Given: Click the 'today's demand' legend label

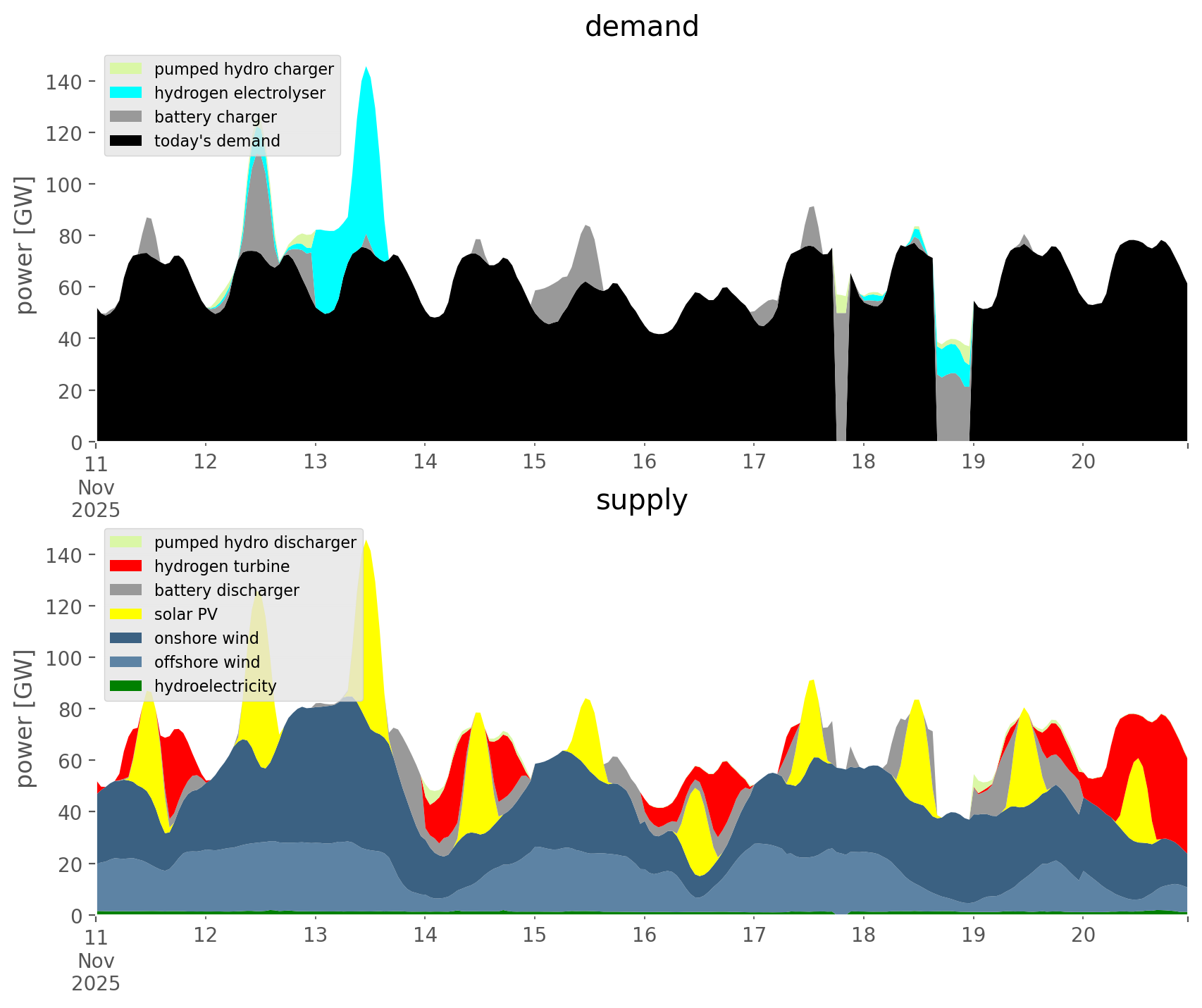Looking at the screenshot, I should (x=217, y=141).
